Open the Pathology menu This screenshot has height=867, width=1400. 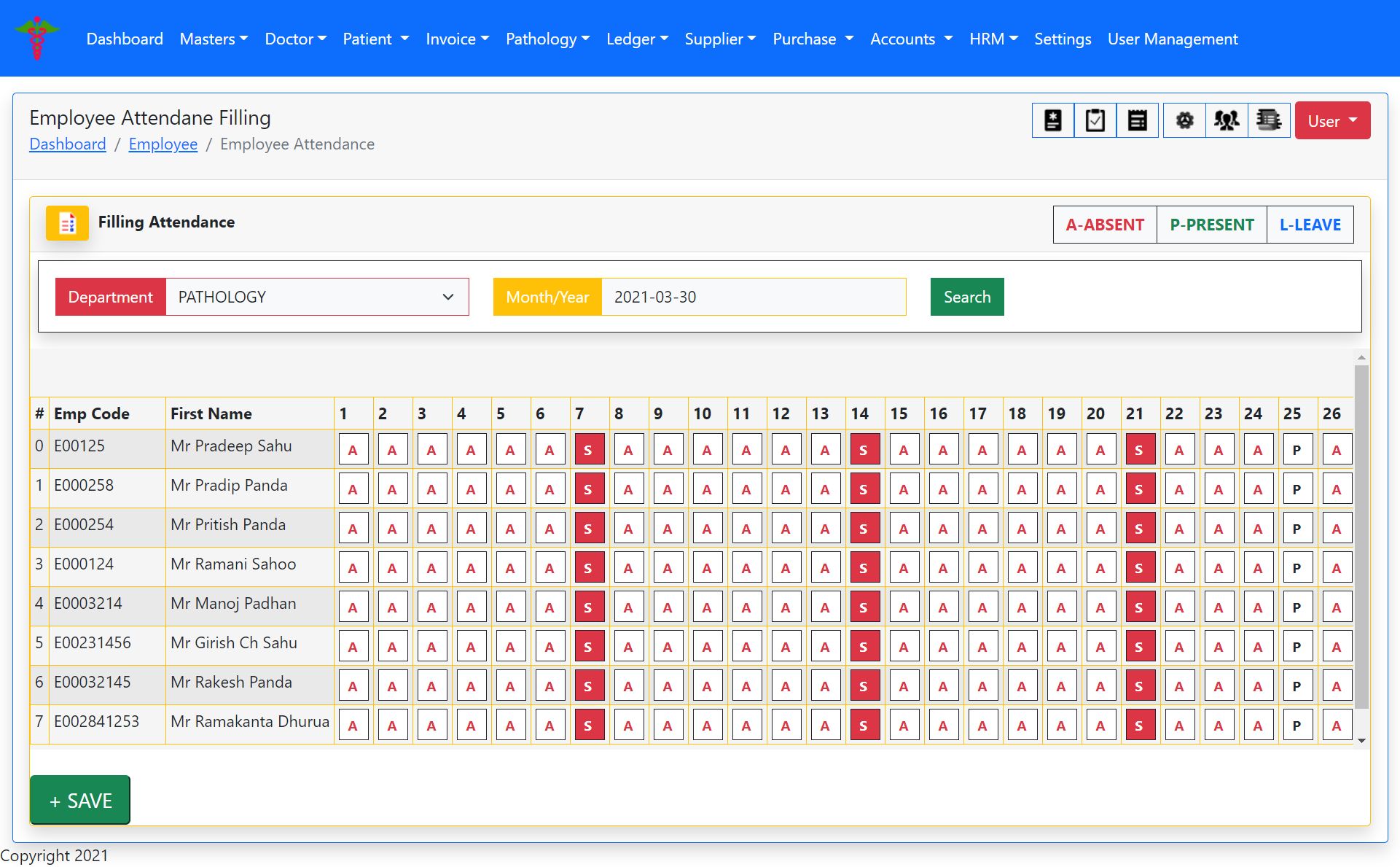point(547,39)
